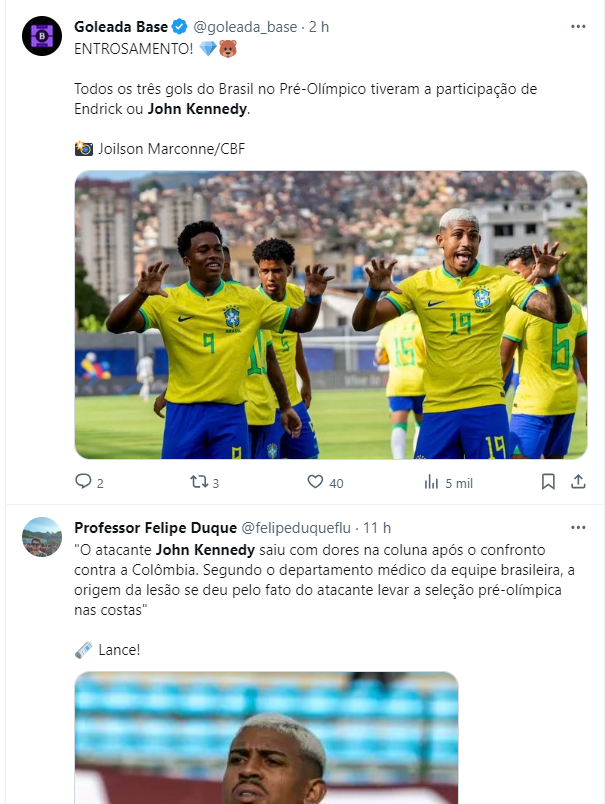The image size is (605, 804).
Task: Open more options on Felipe Duque tweet
Action: (578, 528)
